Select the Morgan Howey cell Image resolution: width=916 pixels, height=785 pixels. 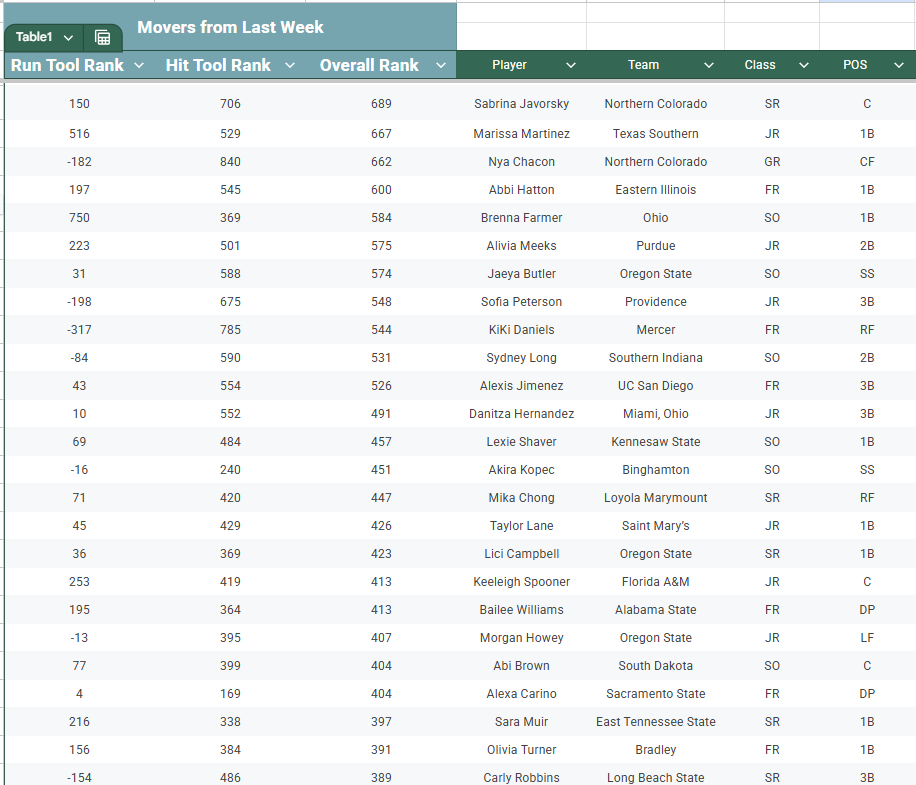coord(521,638)
